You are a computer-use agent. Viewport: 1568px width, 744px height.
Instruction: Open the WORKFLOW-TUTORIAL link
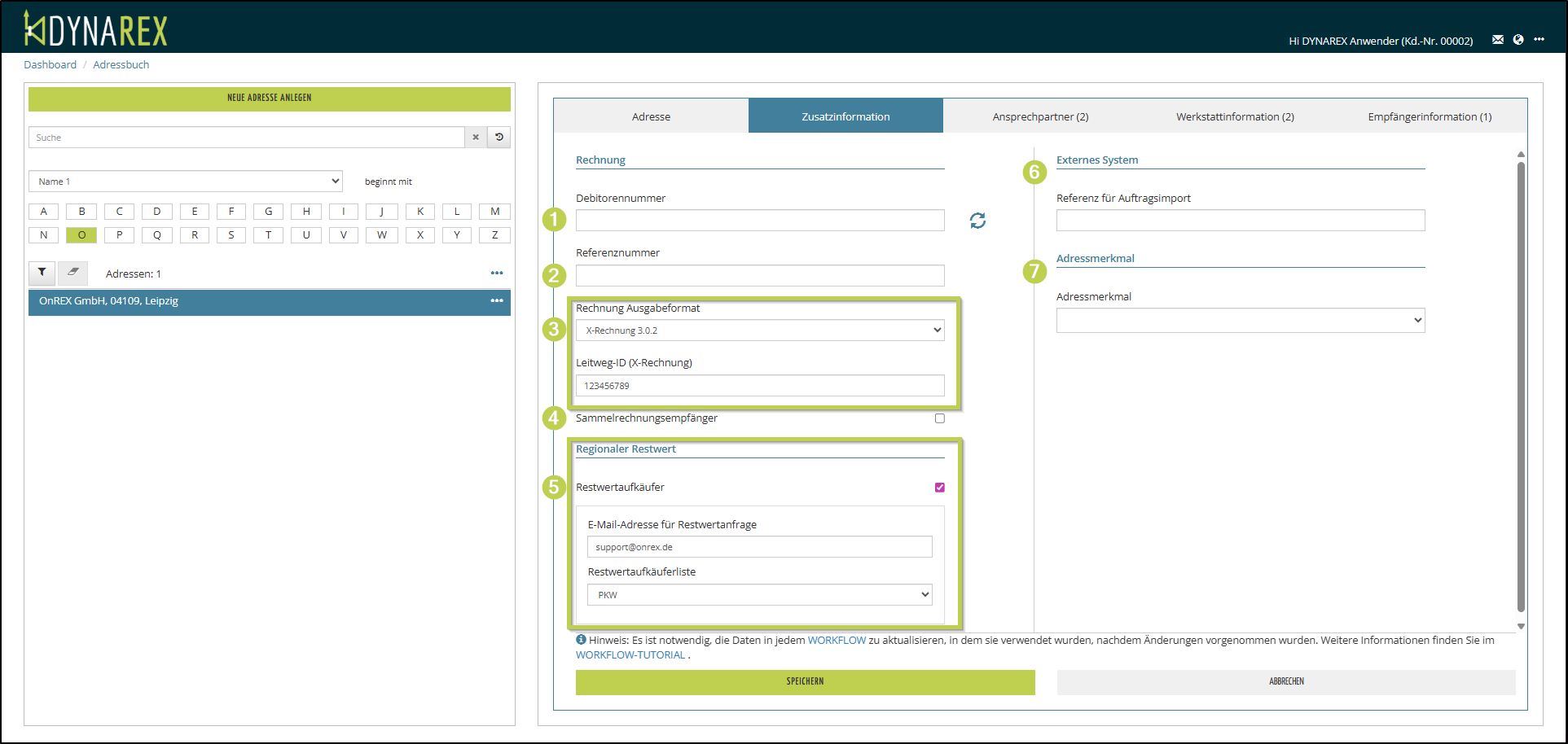pos(630,655)
